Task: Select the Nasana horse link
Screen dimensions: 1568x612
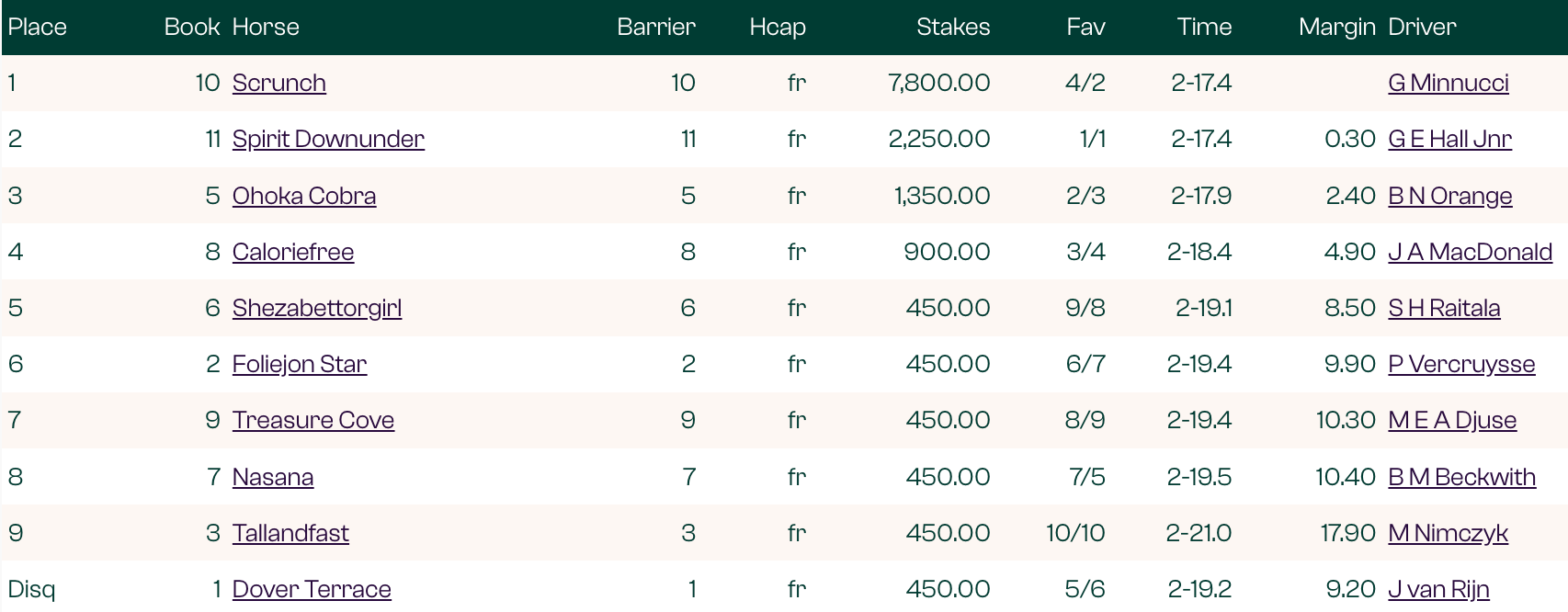Action: (272, 477)
